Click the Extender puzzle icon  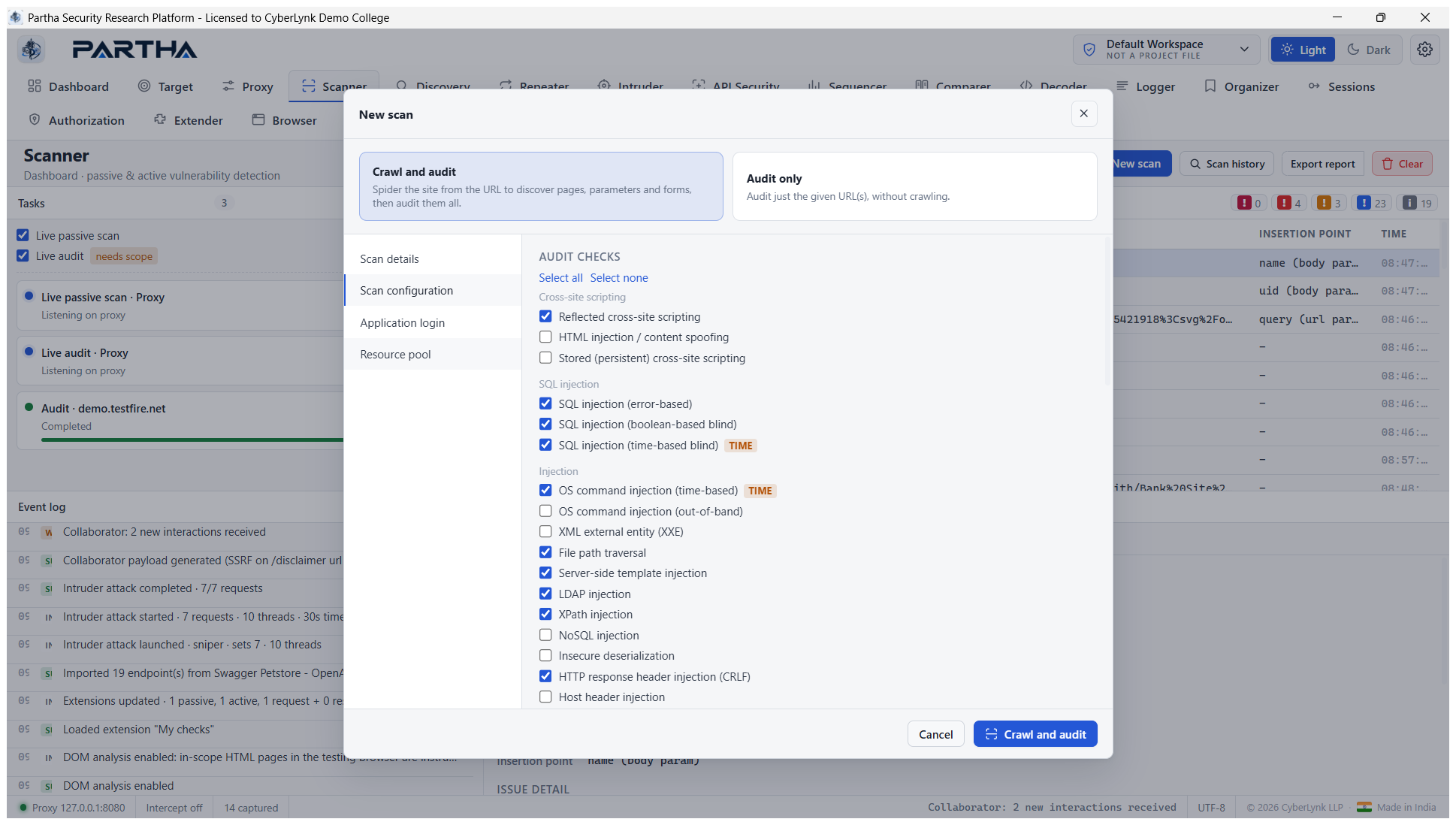[x=160, y=119]
